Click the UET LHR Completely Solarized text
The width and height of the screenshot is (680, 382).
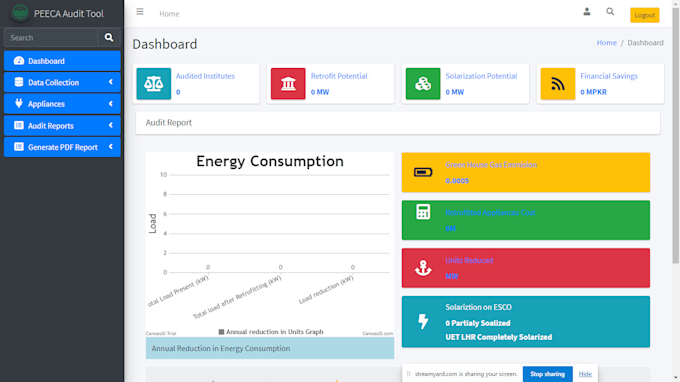(x=499, y=337)
